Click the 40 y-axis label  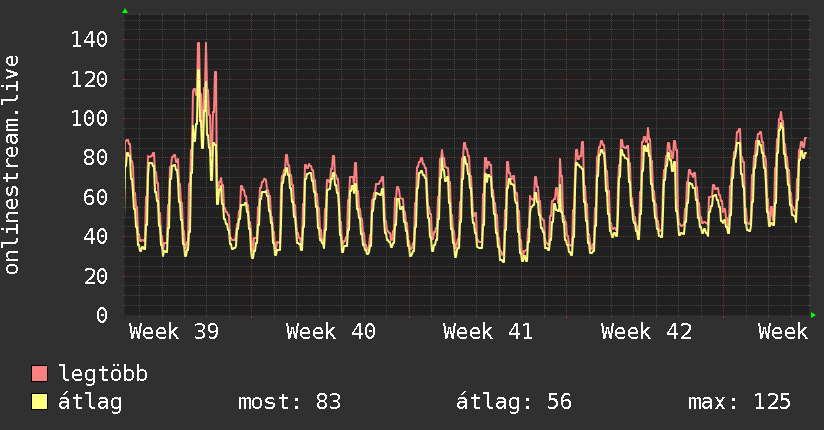point(96,237)
